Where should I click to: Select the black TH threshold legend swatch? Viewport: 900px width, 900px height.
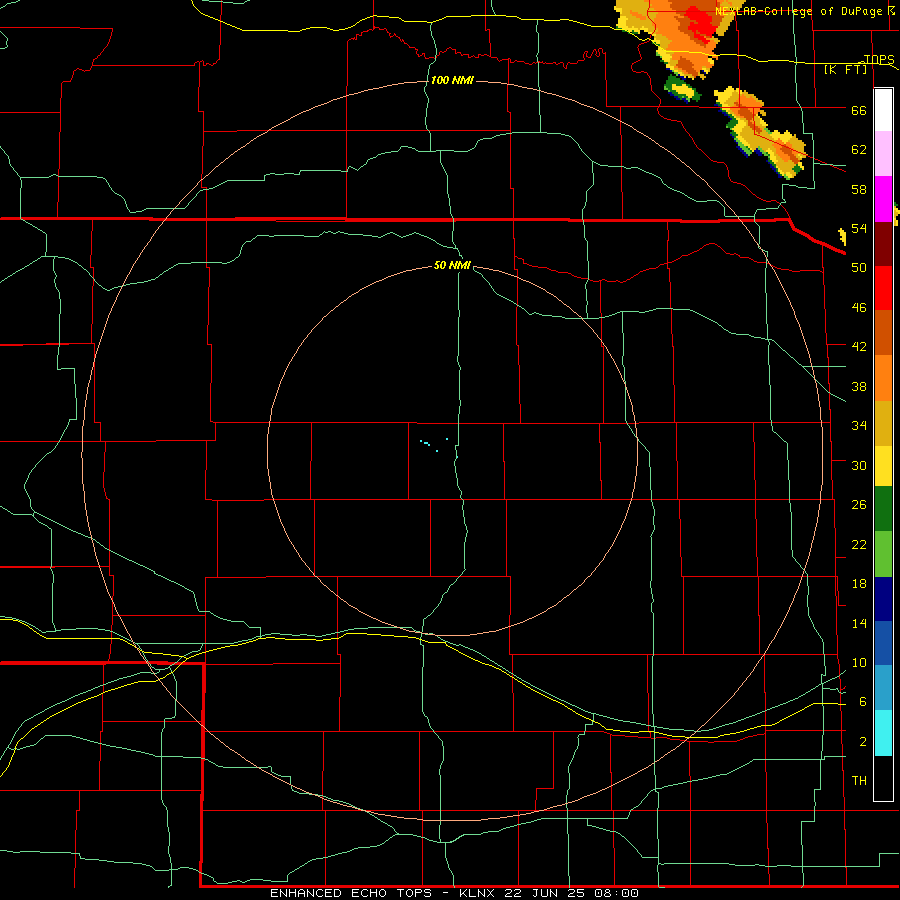[883, 778]
